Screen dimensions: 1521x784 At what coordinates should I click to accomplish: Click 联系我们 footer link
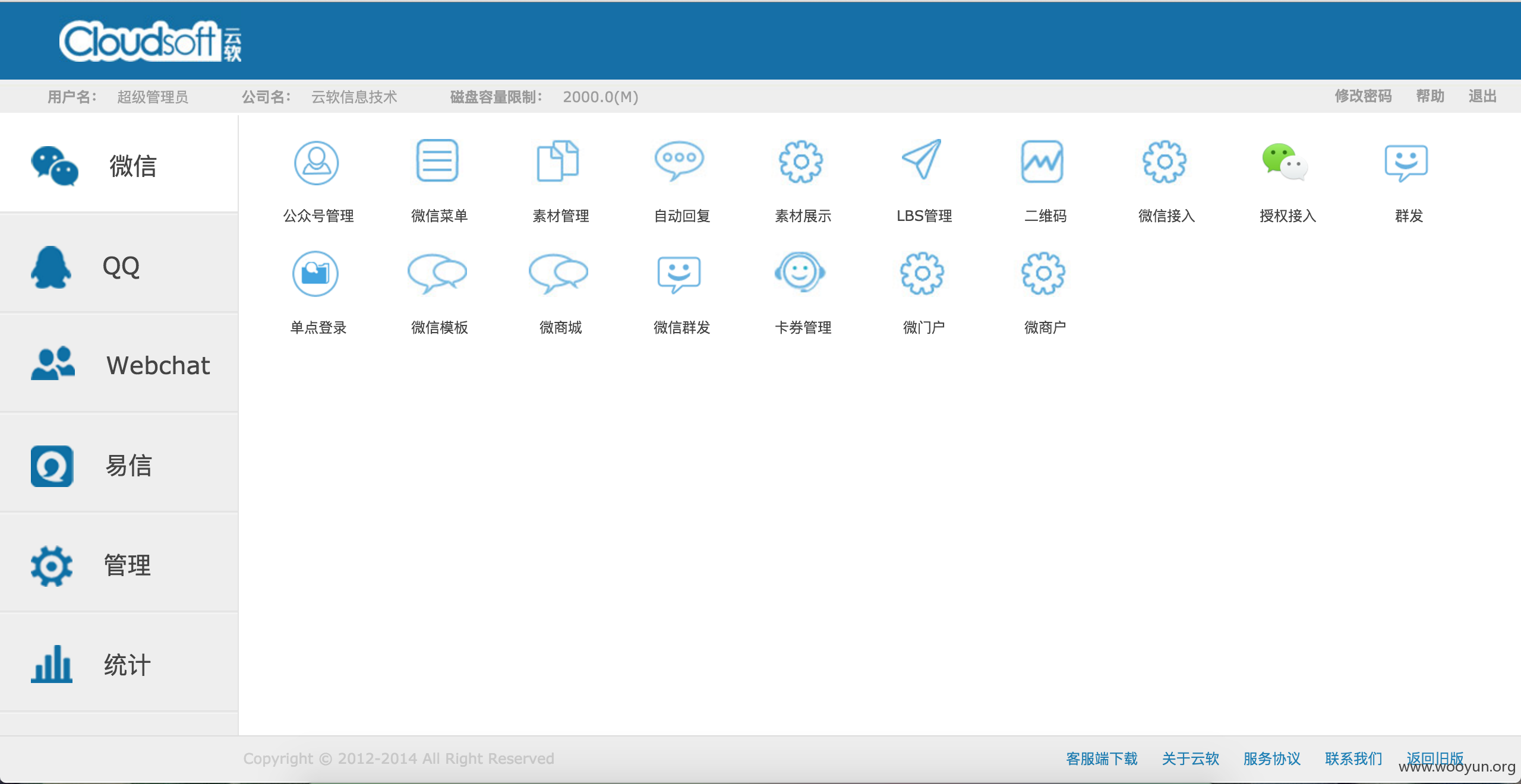1353,758
